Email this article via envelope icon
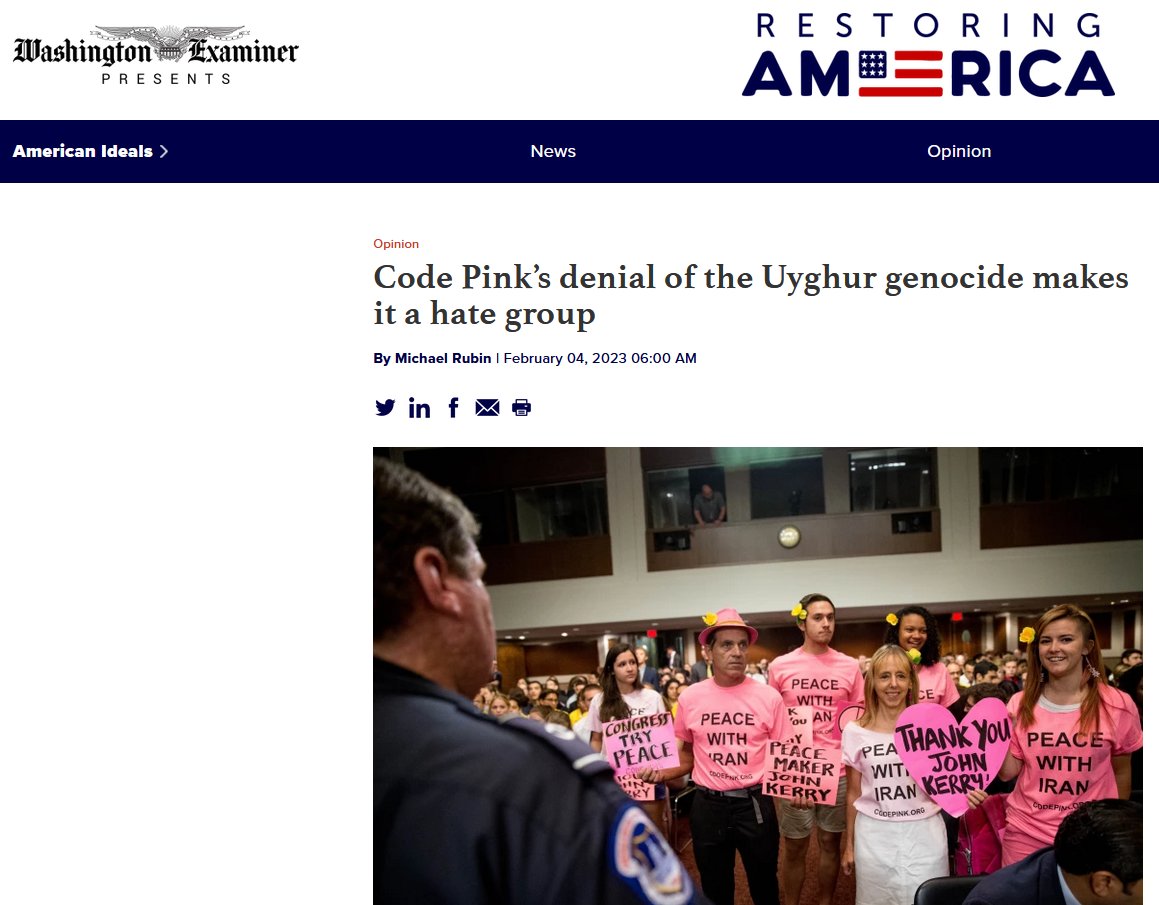 coord(487,407)
